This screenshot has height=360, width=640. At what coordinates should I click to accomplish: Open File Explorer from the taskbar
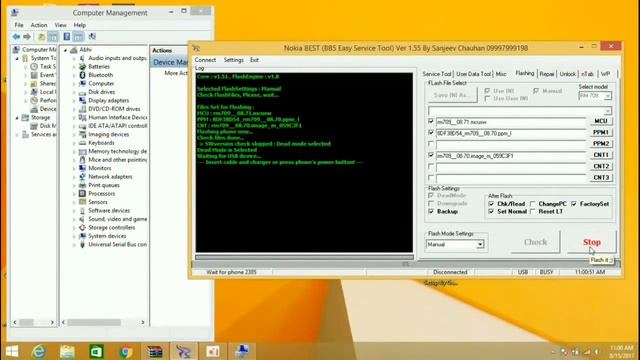point(67,351)
